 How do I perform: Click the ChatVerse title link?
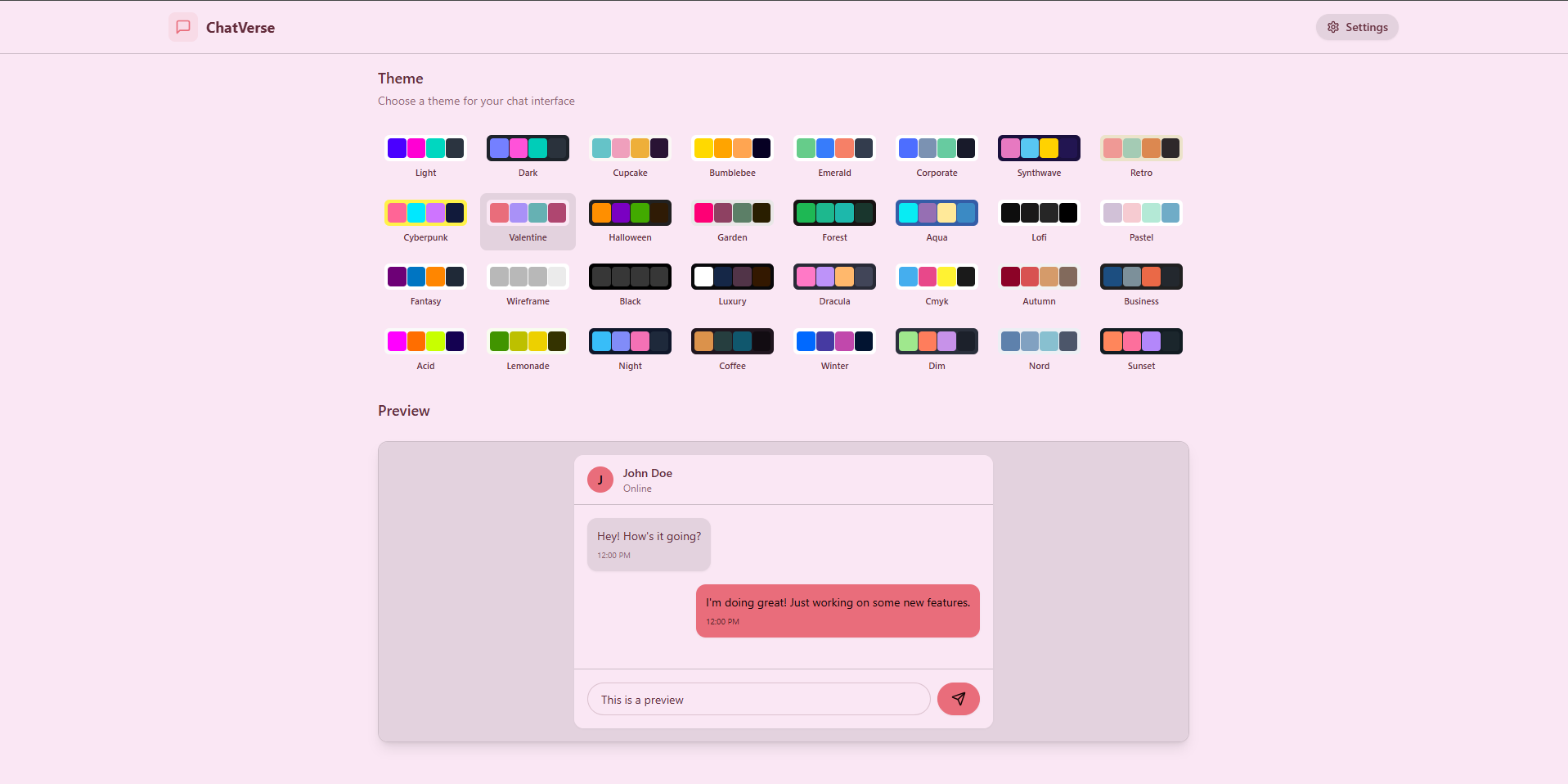tap(240, 28)
